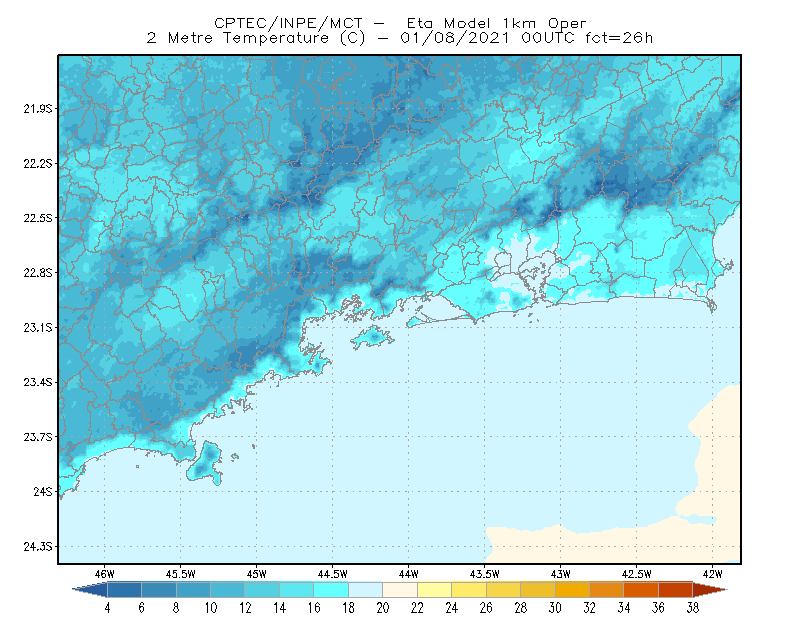
Task: Select the orange swatch between 30 and 32
Action: pyautogui.click(x=572, y=590)
